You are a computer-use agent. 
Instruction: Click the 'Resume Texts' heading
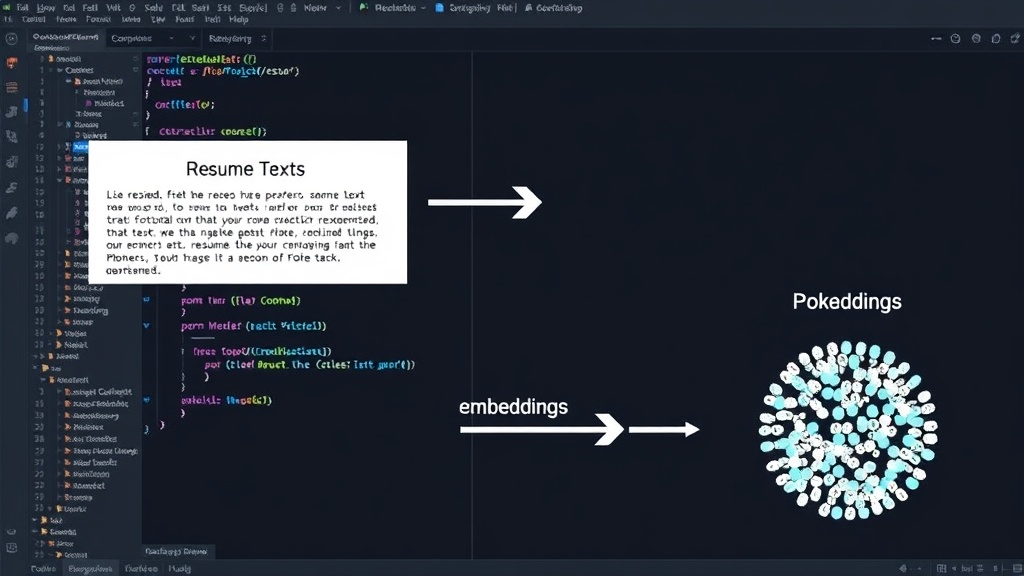click(x=246, y=169)
